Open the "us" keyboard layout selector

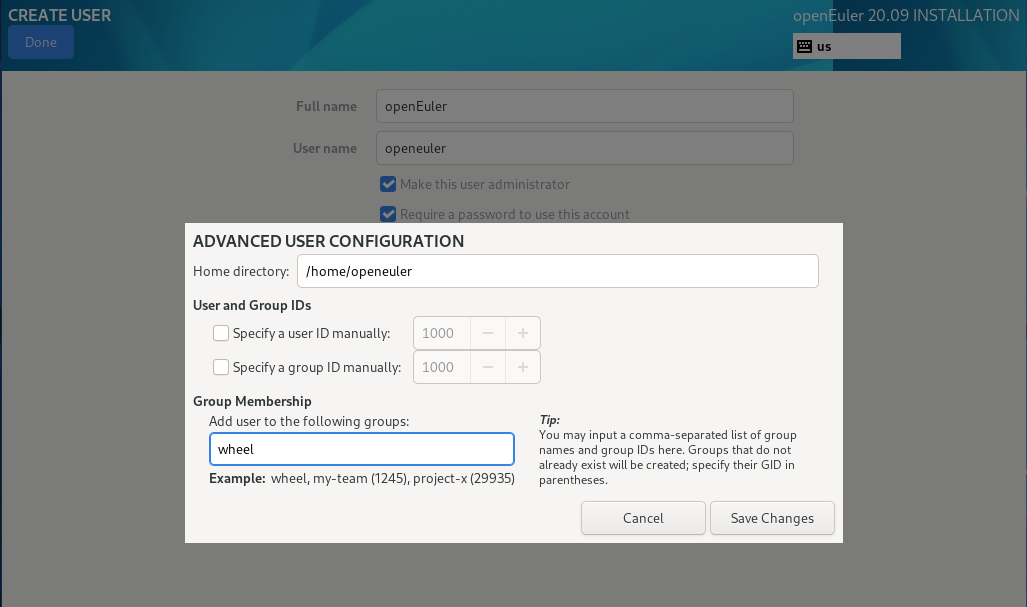846,46
